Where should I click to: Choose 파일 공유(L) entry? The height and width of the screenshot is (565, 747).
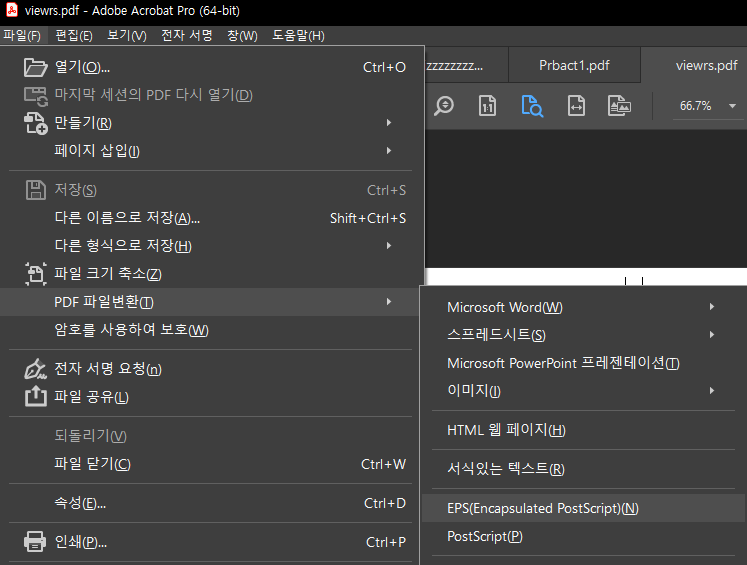point(212,396)
